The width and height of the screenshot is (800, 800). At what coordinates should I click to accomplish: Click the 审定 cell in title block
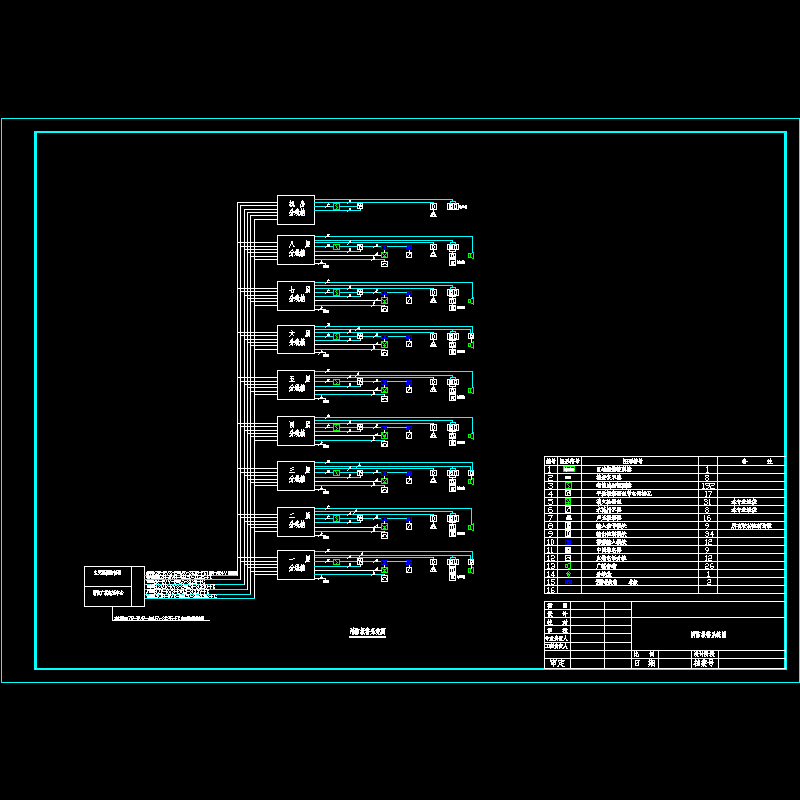coord(557,663)
